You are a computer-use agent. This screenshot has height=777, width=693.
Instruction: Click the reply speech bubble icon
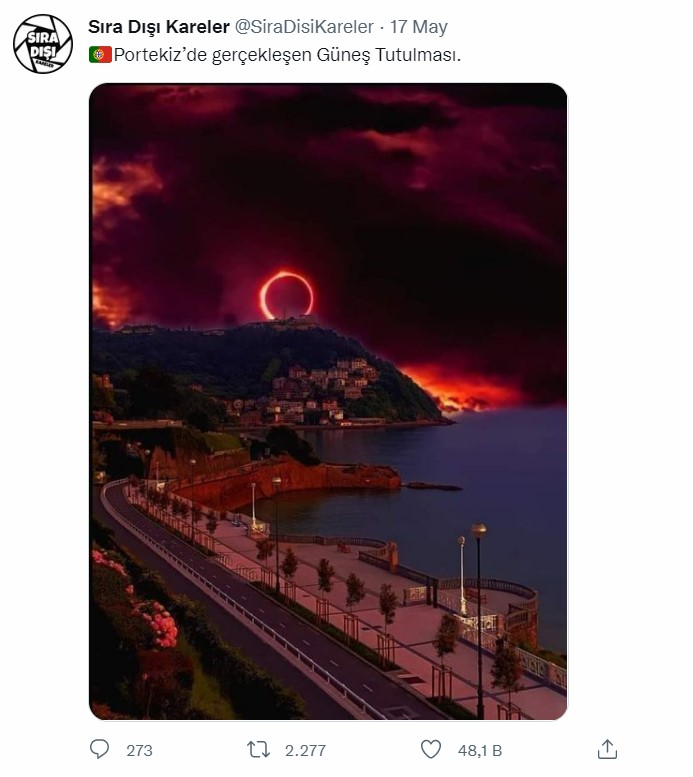click(99, 749)
